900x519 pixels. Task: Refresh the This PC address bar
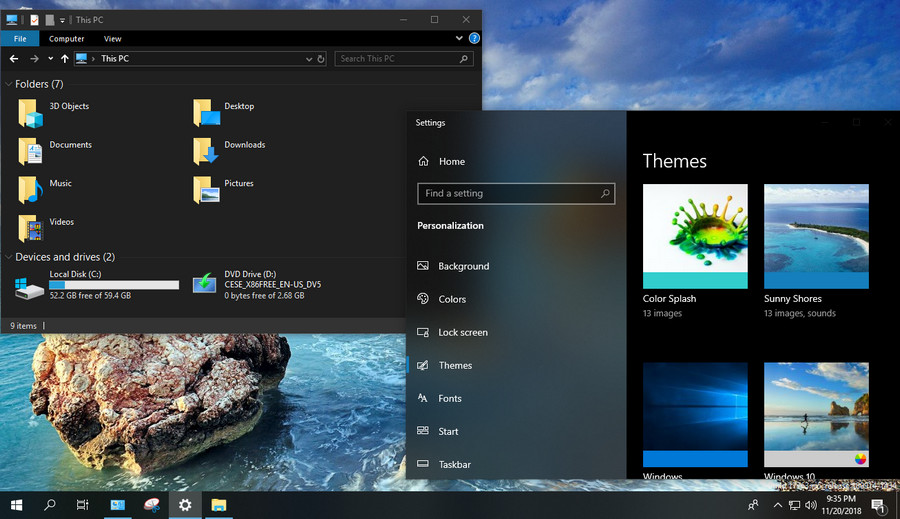click(320, 59)
